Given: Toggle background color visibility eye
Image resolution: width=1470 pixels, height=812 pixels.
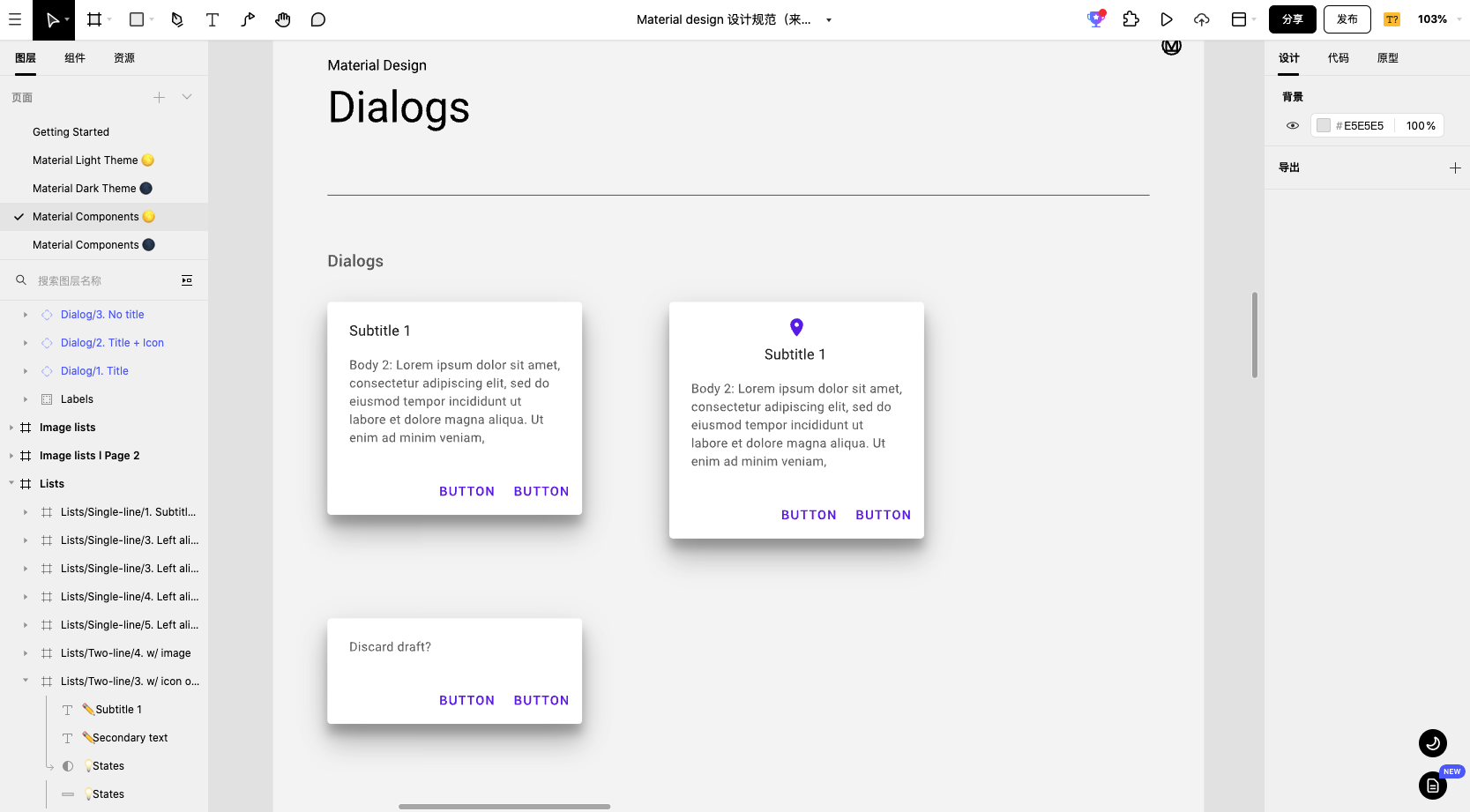Looking at the screenshot, I should (x=1293, y=126).
